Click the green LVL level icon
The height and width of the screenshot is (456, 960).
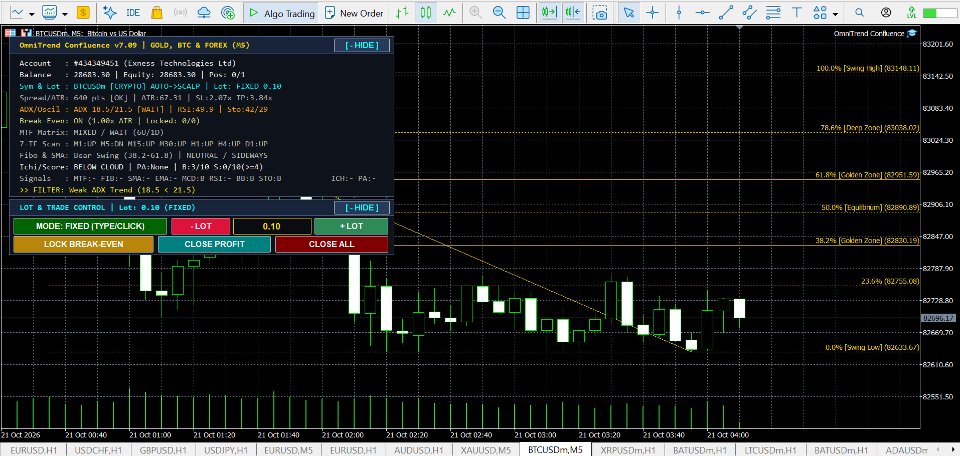pos(912,12)
